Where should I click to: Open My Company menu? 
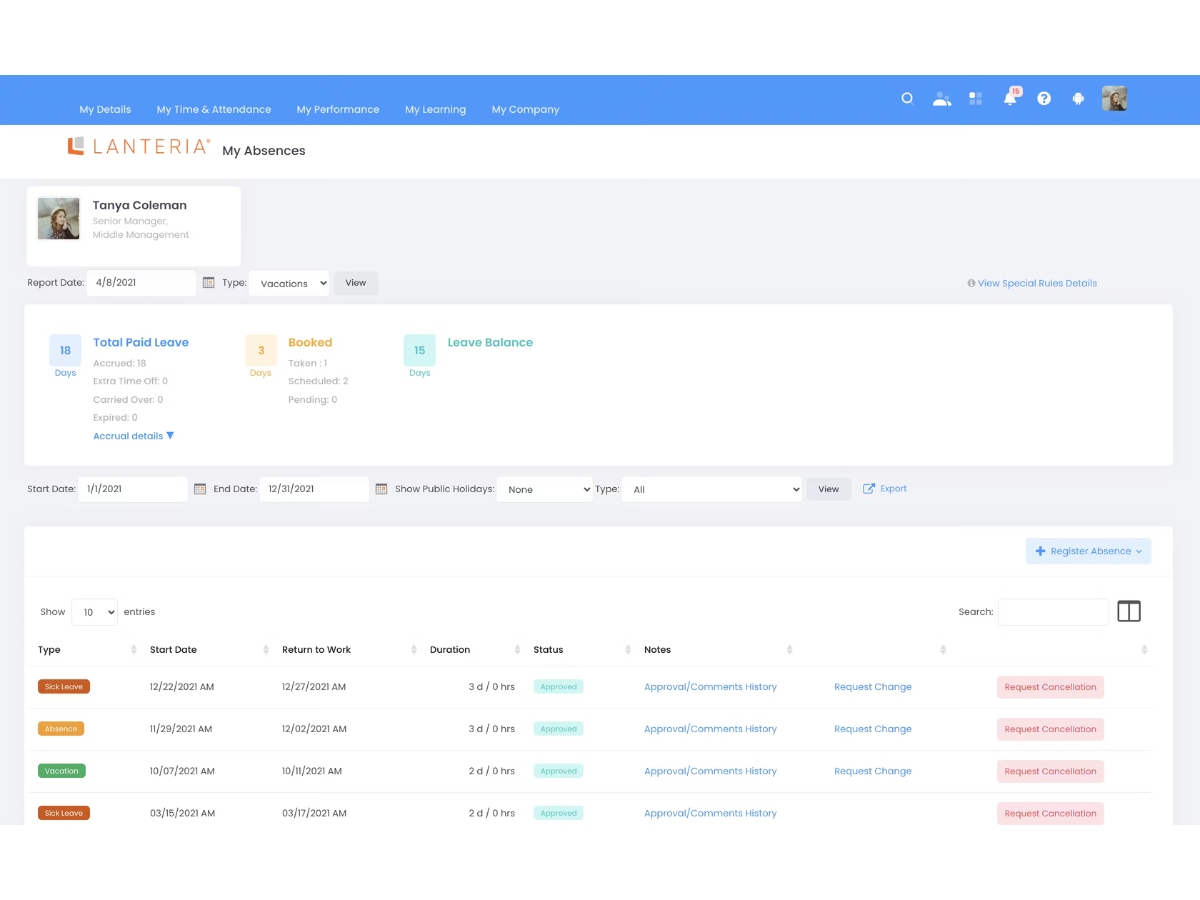(525, 110)
